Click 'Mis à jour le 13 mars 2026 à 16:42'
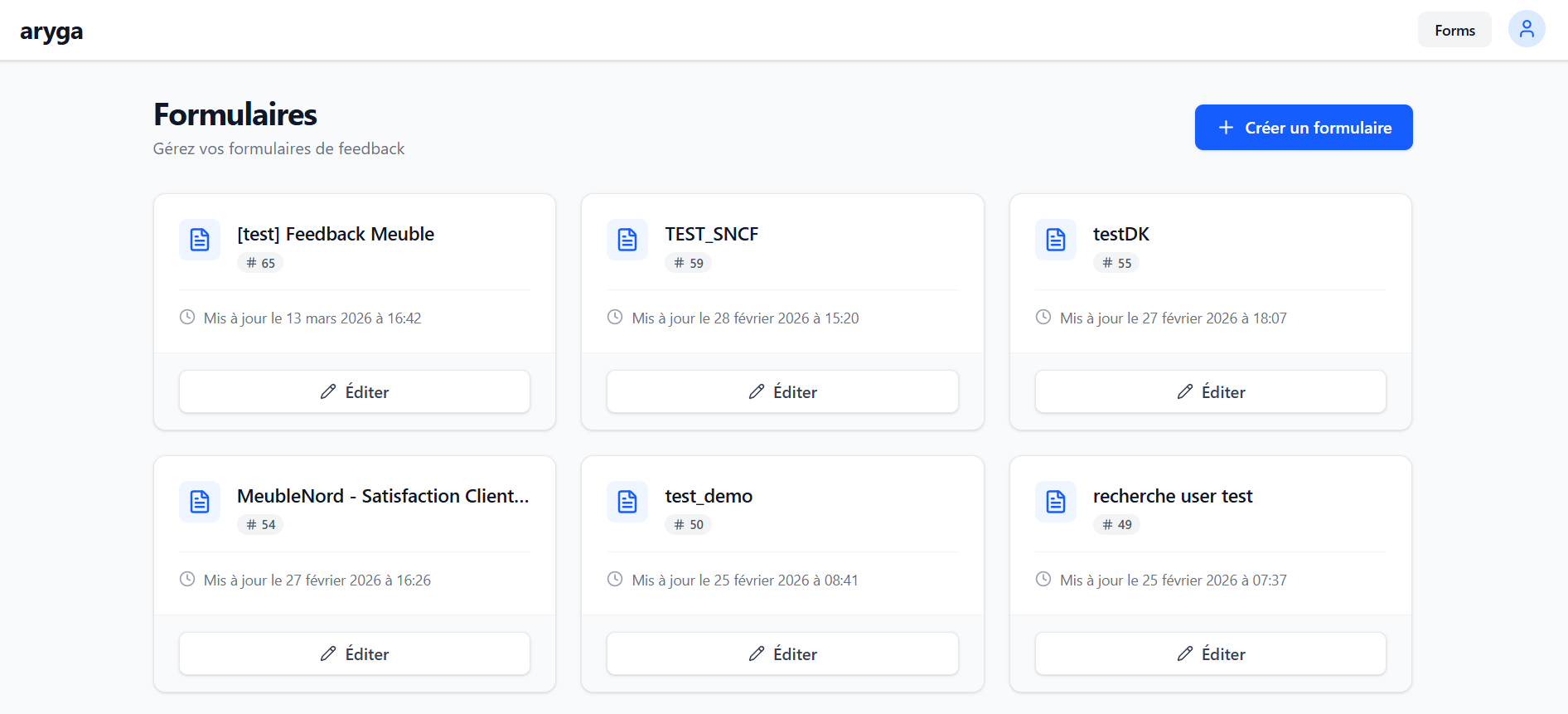The width and height of the screenshot is (1568, 714). click(x=312, y=318)
